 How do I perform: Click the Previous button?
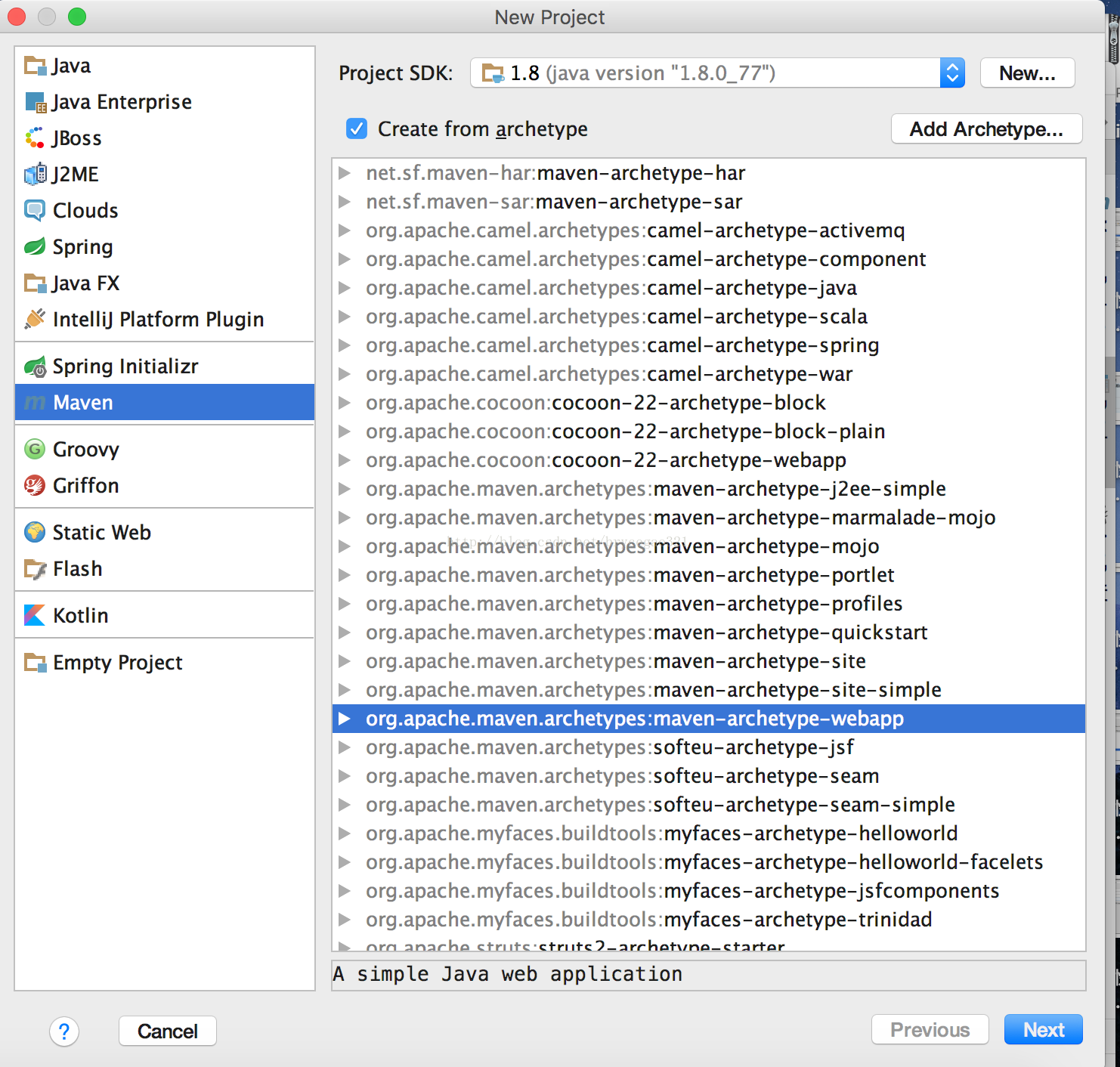pos(930,1030)
